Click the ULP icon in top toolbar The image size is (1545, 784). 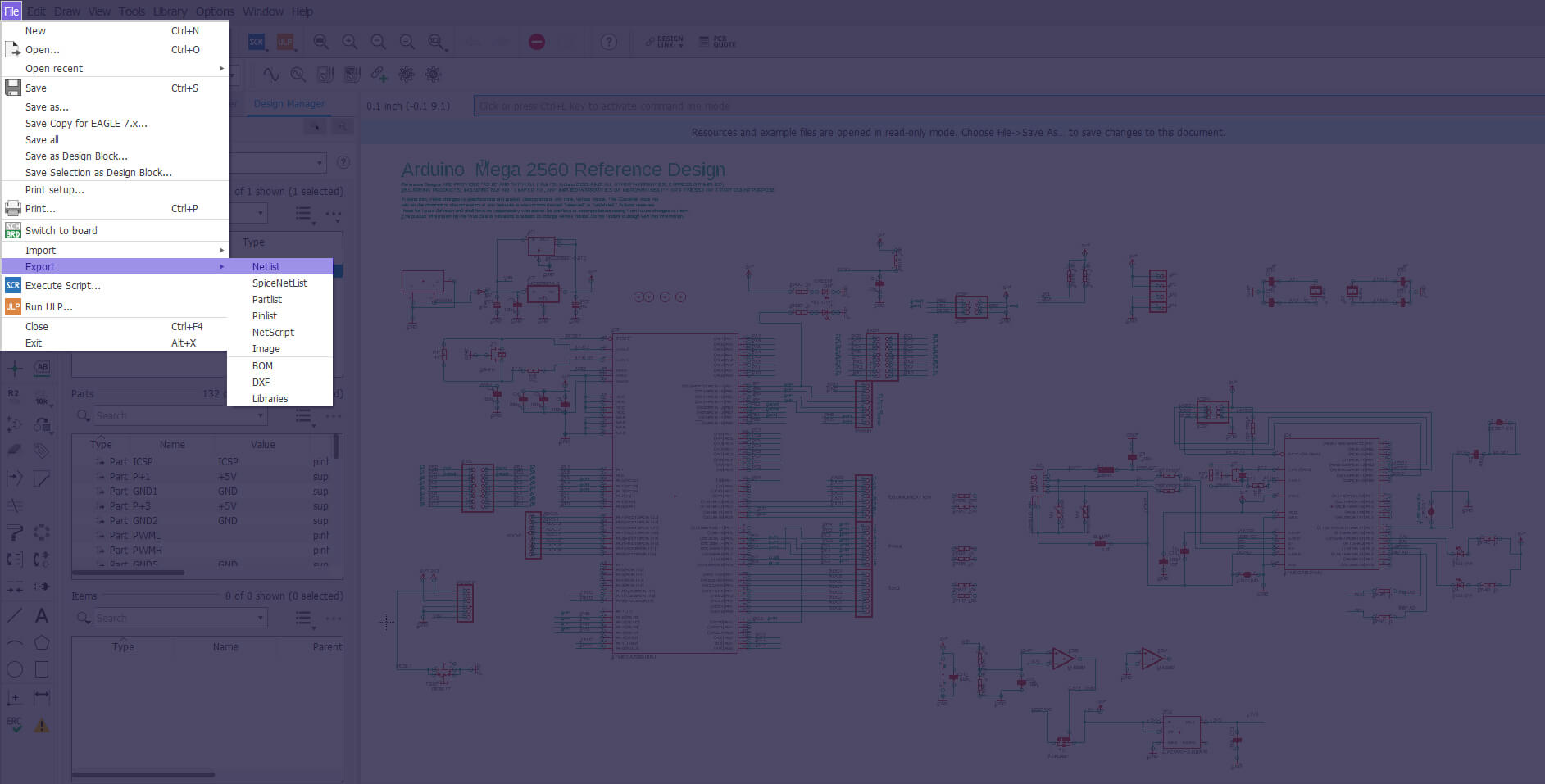pos(285,42)
